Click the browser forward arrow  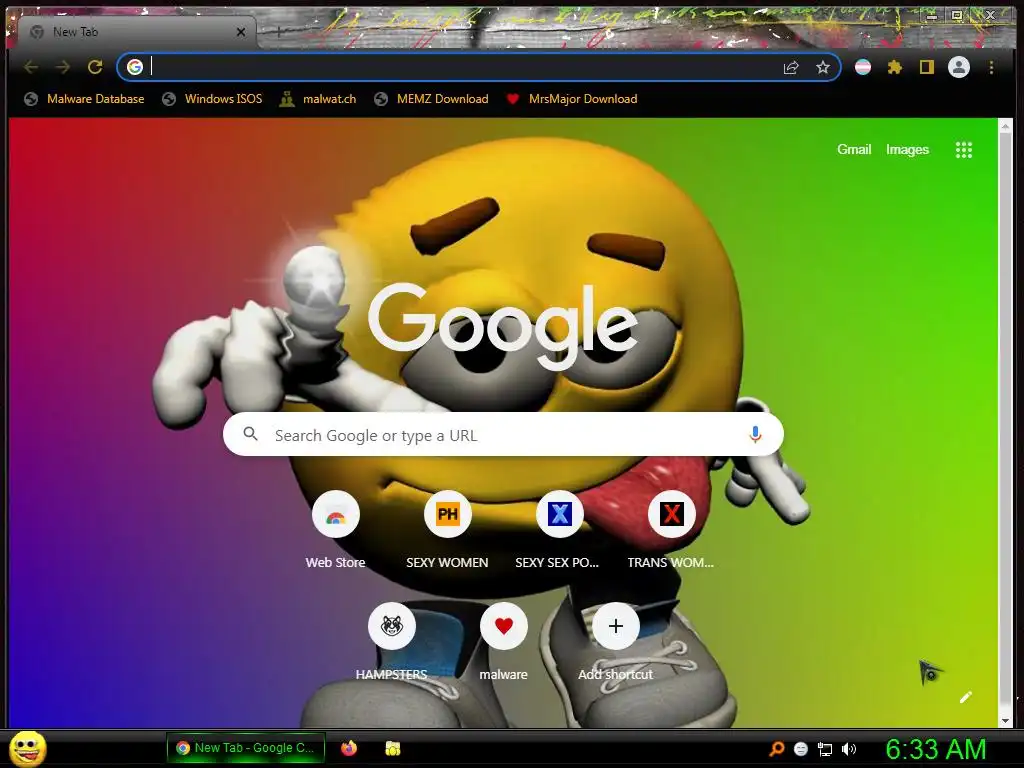[63, 67]
